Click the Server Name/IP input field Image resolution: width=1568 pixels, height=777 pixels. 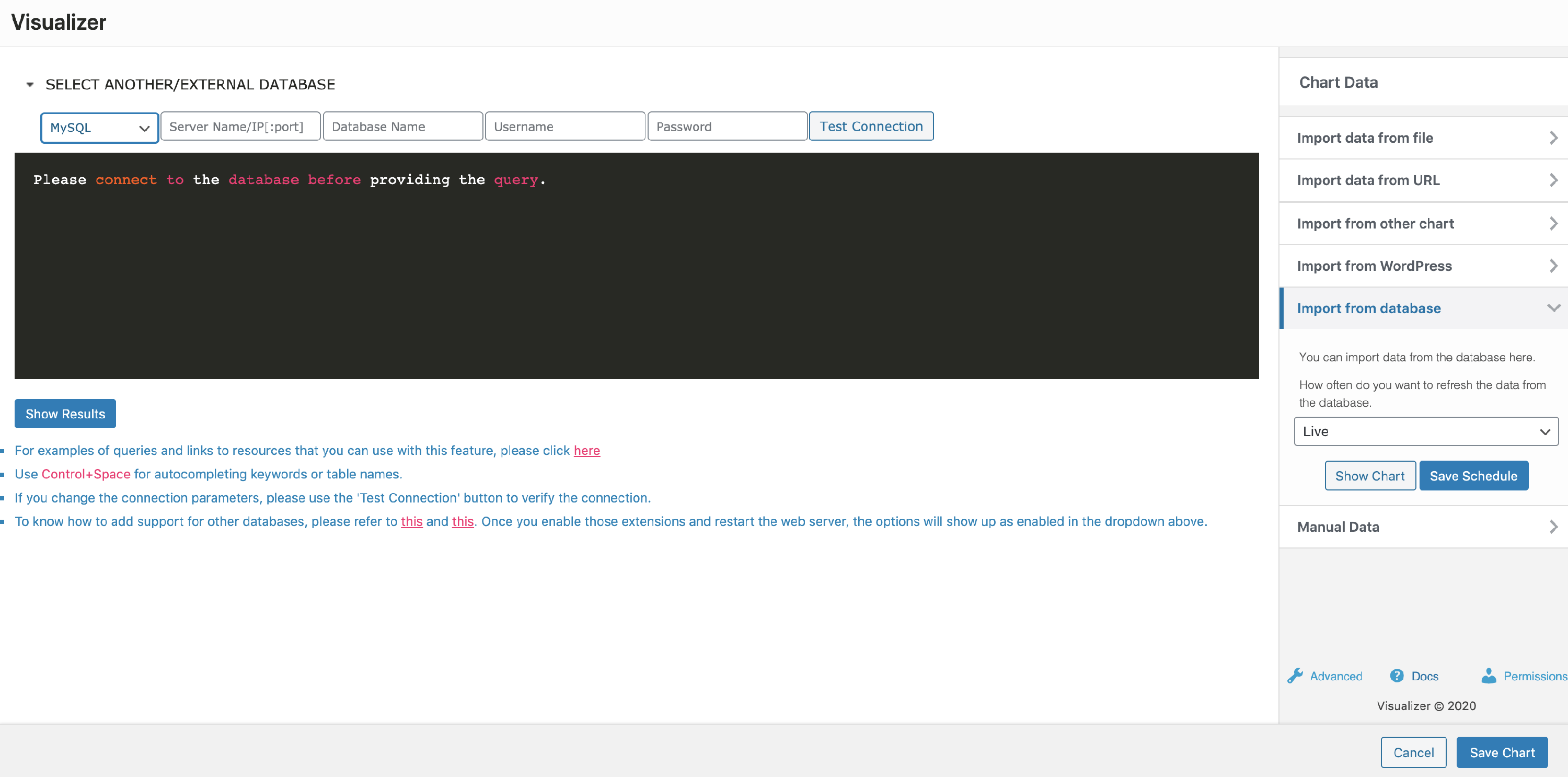[x=240, y=127]
